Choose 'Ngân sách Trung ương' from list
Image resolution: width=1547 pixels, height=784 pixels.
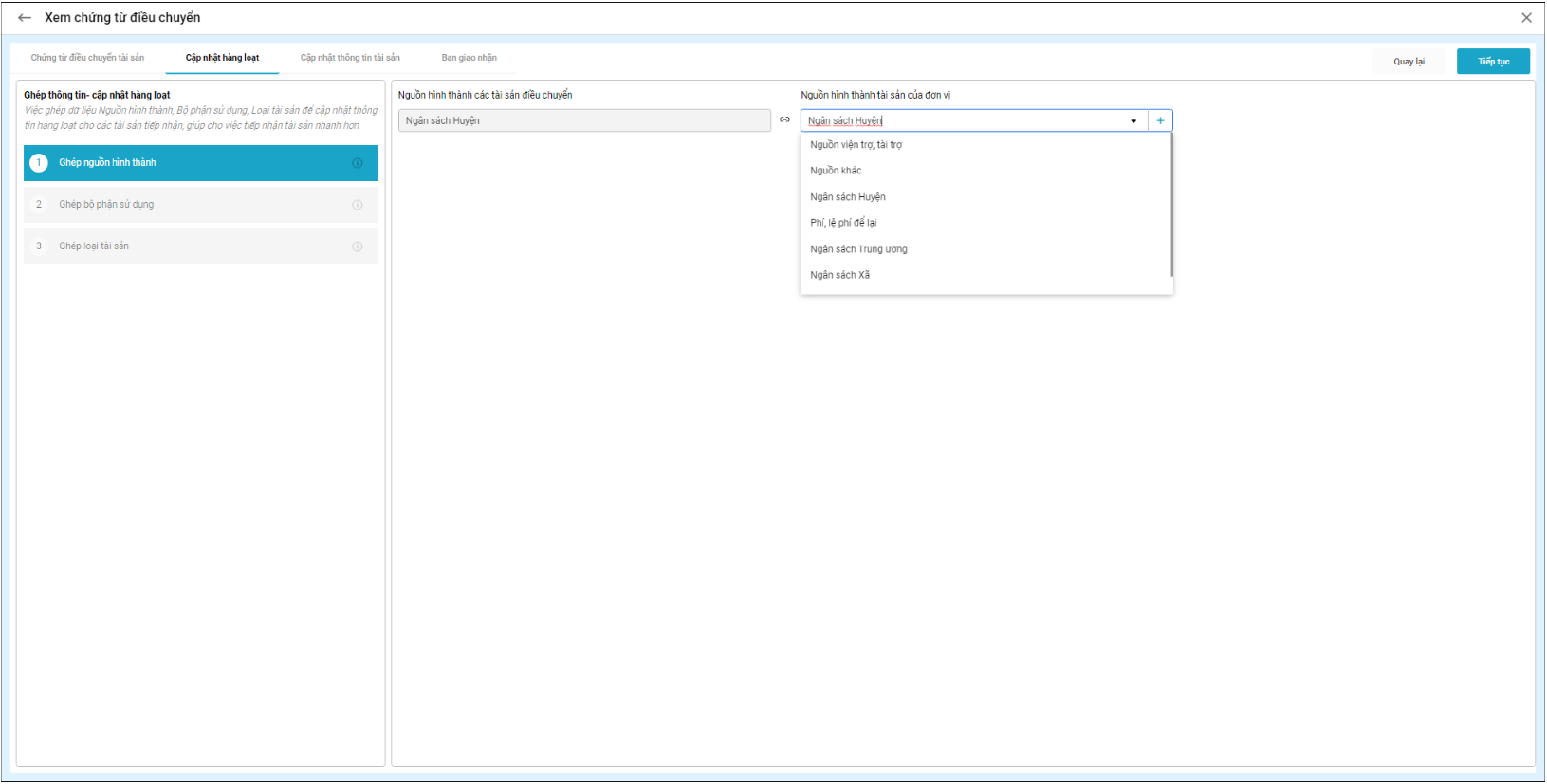coord(858,249)
